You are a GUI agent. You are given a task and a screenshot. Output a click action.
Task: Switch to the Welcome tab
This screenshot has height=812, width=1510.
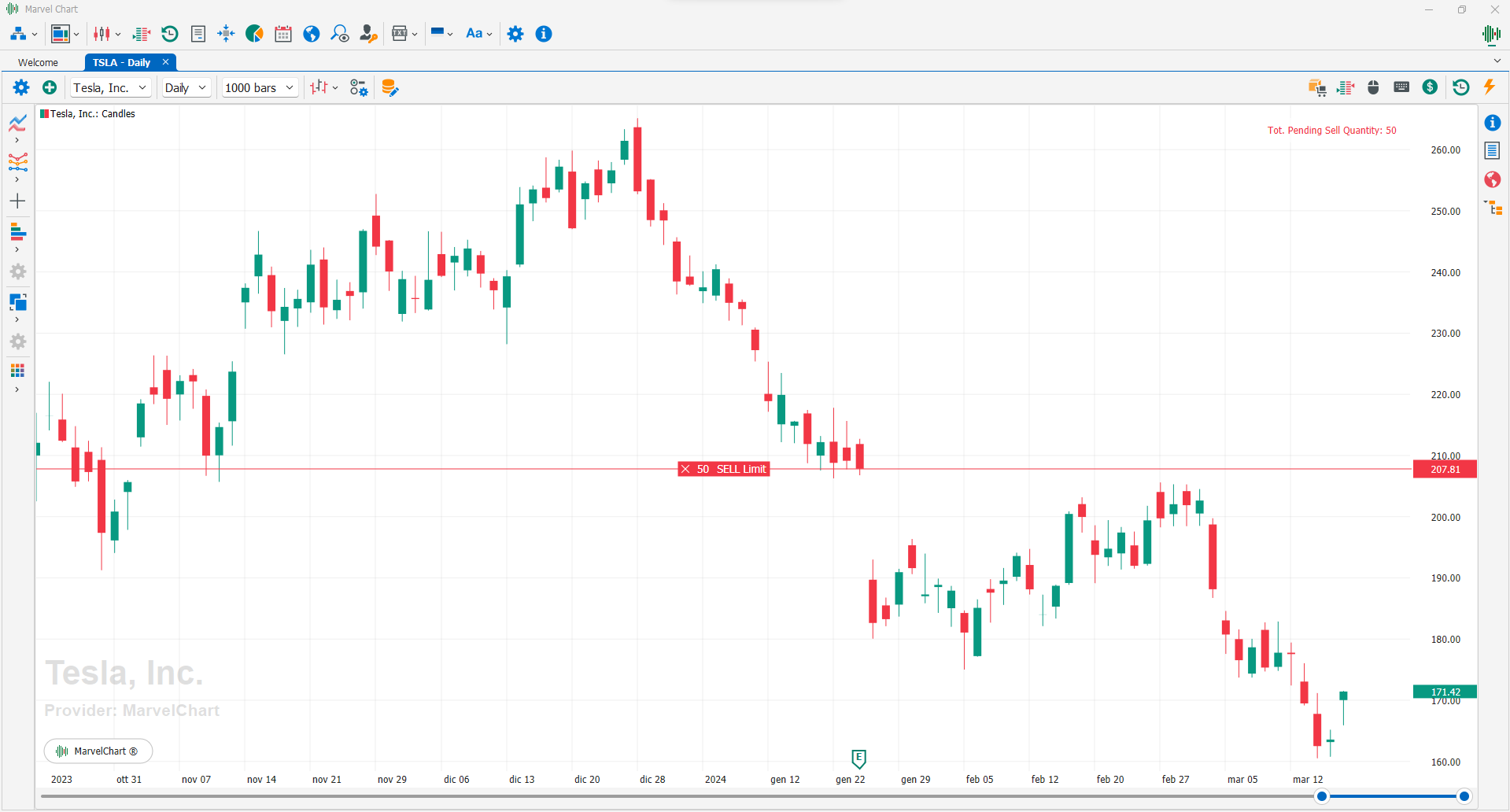coord(38,62)
